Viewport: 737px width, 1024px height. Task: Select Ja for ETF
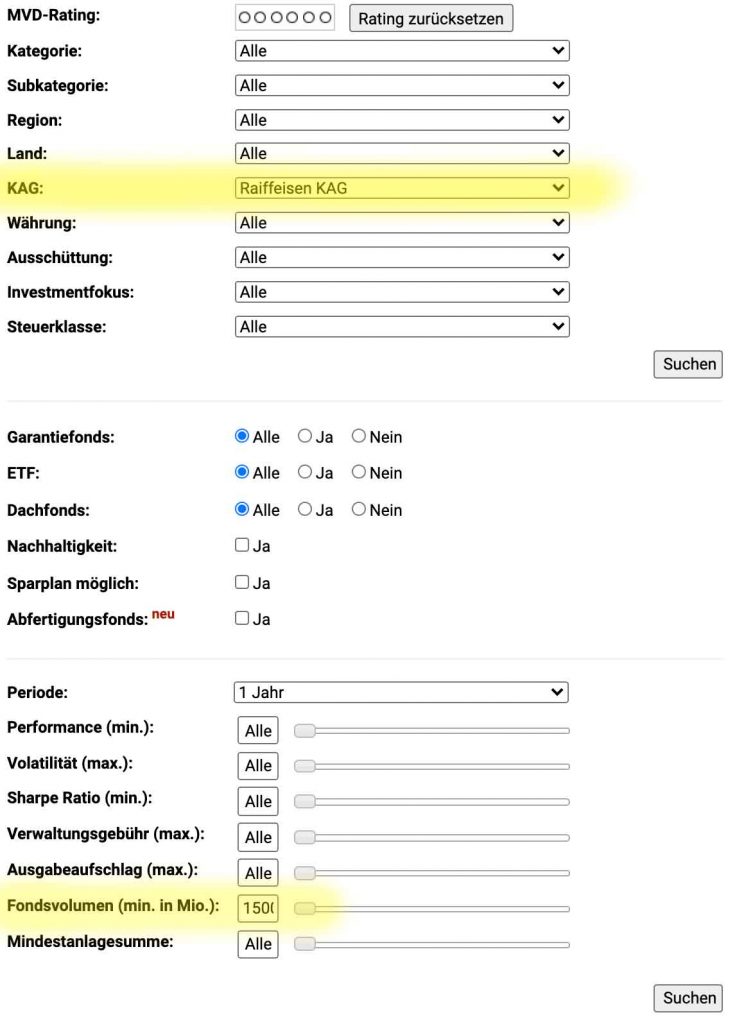click(x=305, y=472)
